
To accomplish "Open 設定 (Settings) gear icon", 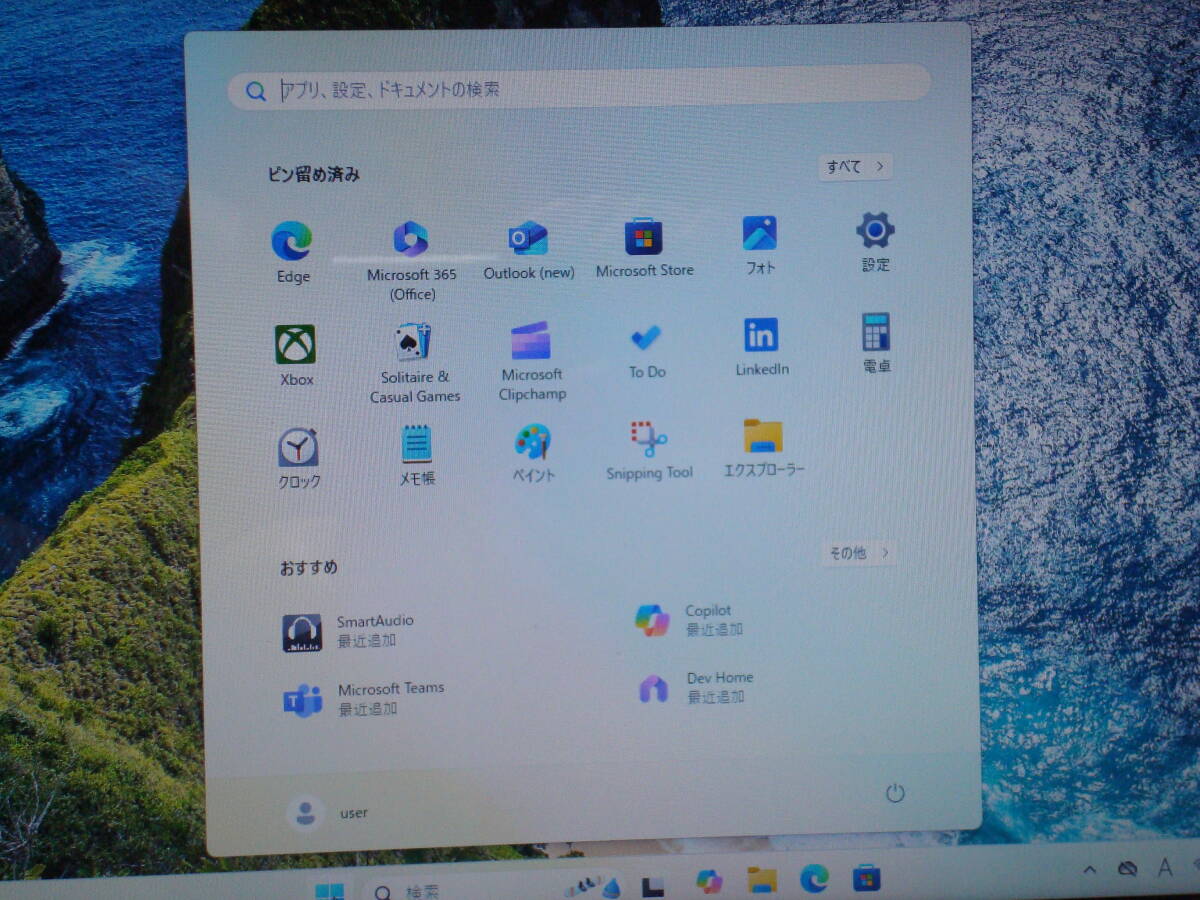I will (x=875, y=242).
